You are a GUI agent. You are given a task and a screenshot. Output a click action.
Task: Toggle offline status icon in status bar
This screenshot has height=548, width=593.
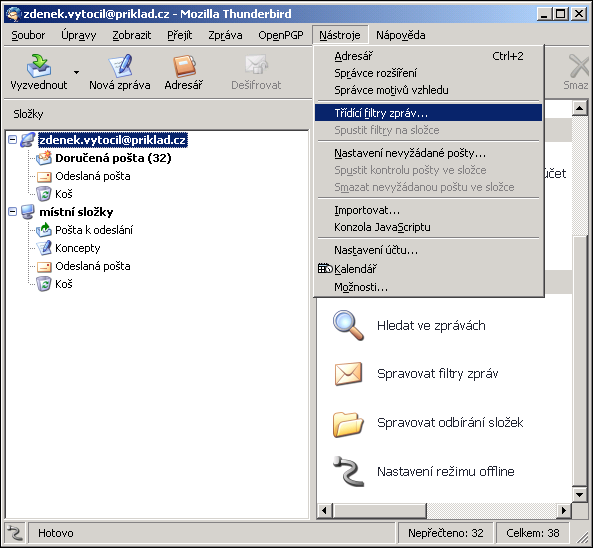[x=15, y=533]
